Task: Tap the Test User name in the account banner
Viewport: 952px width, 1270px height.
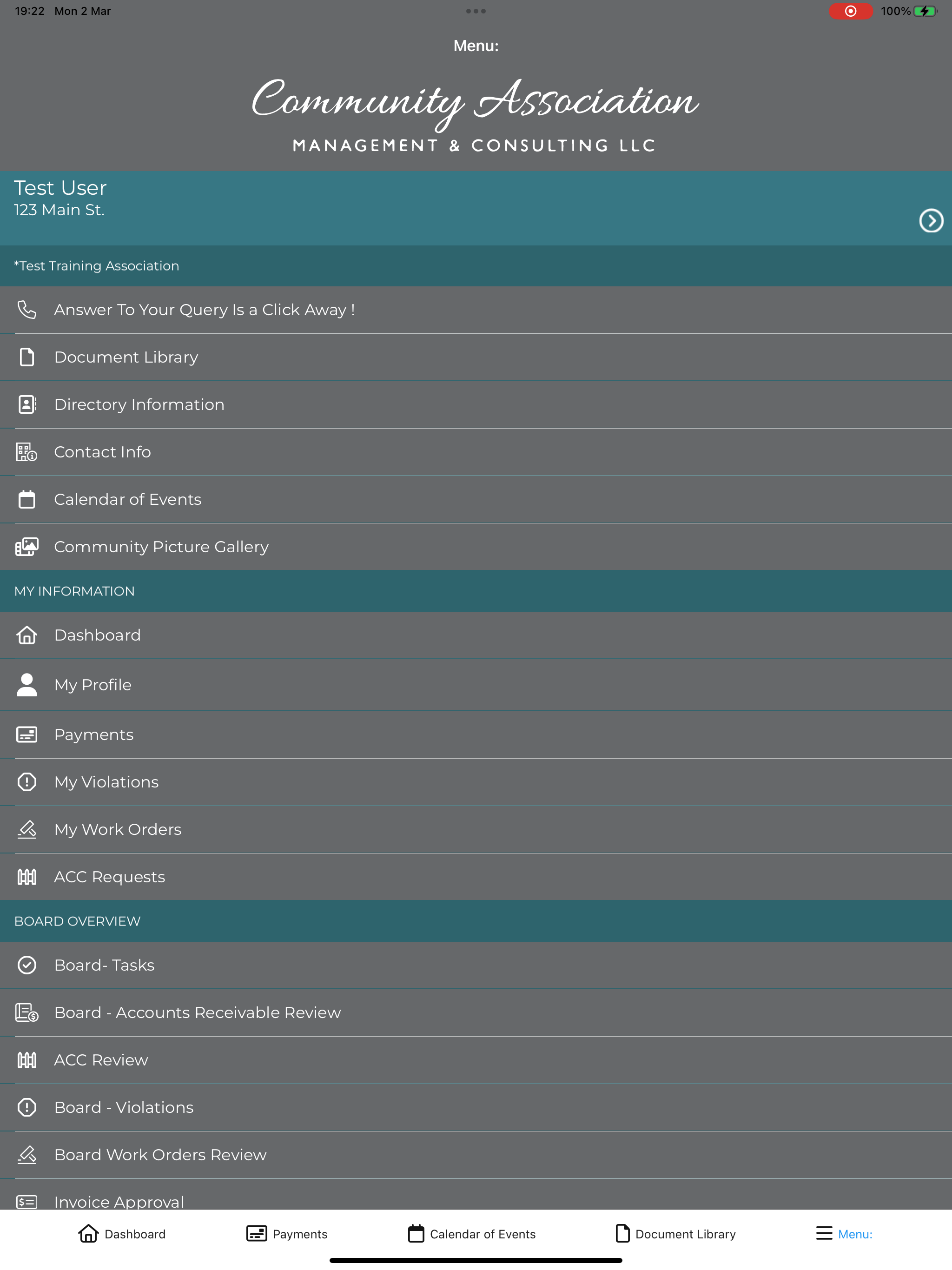Action: click(60, 188)
